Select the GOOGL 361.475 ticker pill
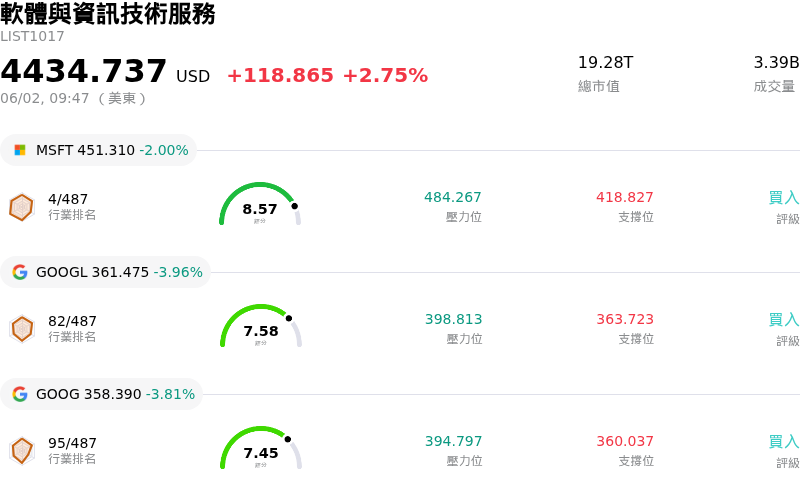 pyautogui.click(x=106, y=272)
